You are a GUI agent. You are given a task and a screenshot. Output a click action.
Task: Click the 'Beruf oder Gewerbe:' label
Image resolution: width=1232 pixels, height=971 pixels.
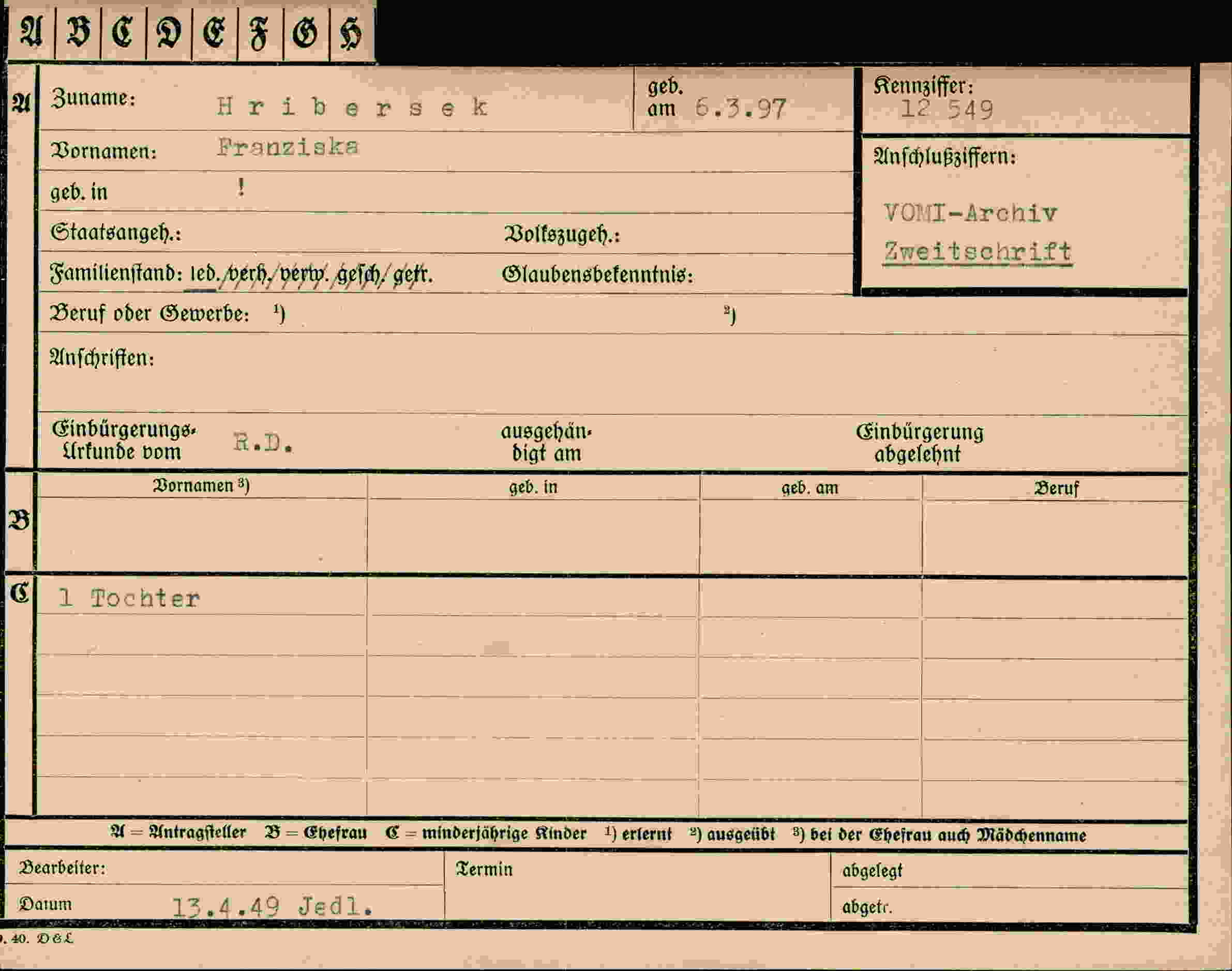pos(149,313)
